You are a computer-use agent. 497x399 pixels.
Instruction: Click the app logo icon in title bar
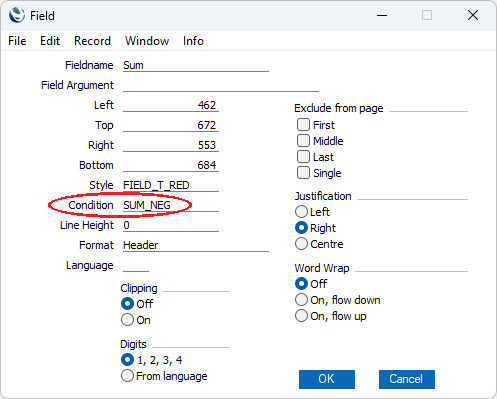pyautogui.click(x=17, y=15)
